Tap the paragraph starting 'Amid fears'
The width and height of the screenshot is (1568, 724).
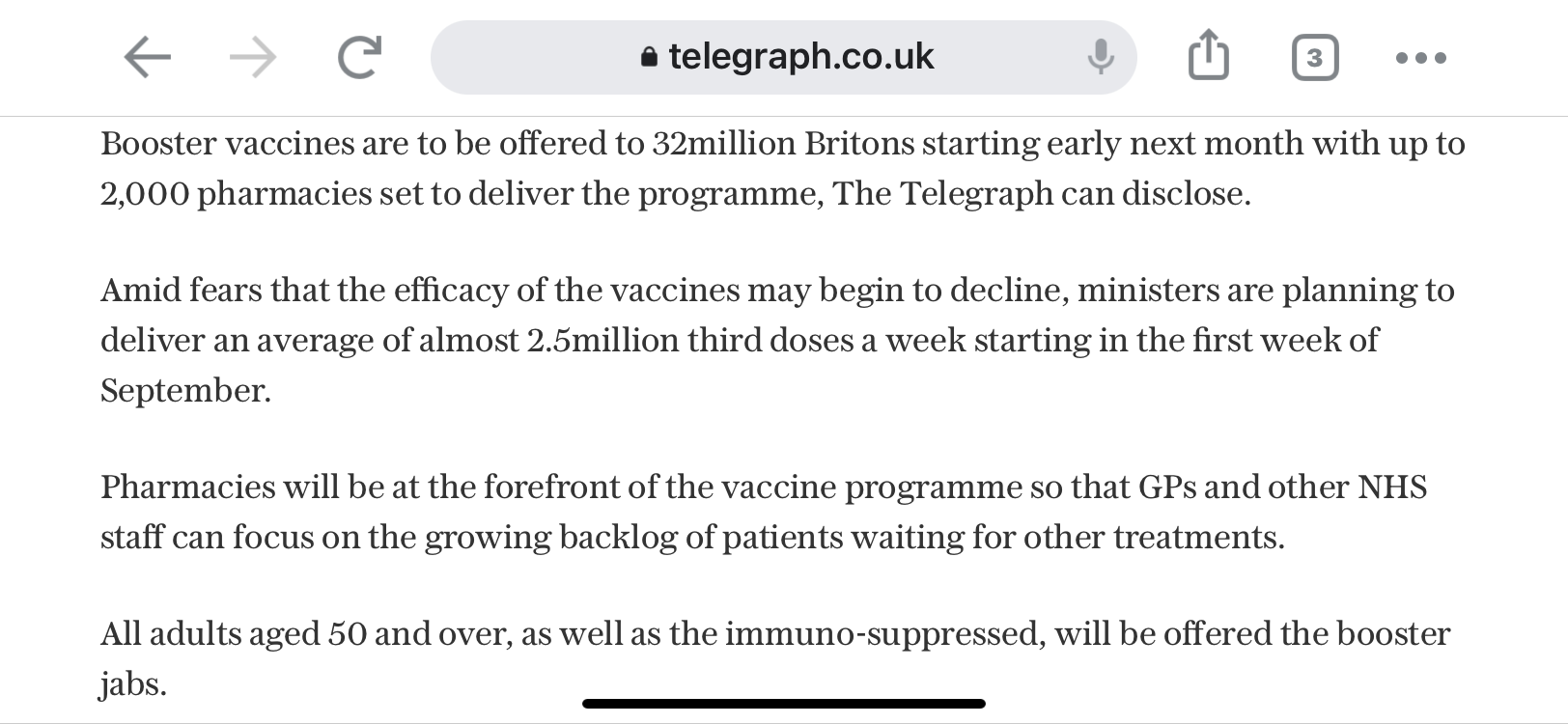[x=777, y=340]
